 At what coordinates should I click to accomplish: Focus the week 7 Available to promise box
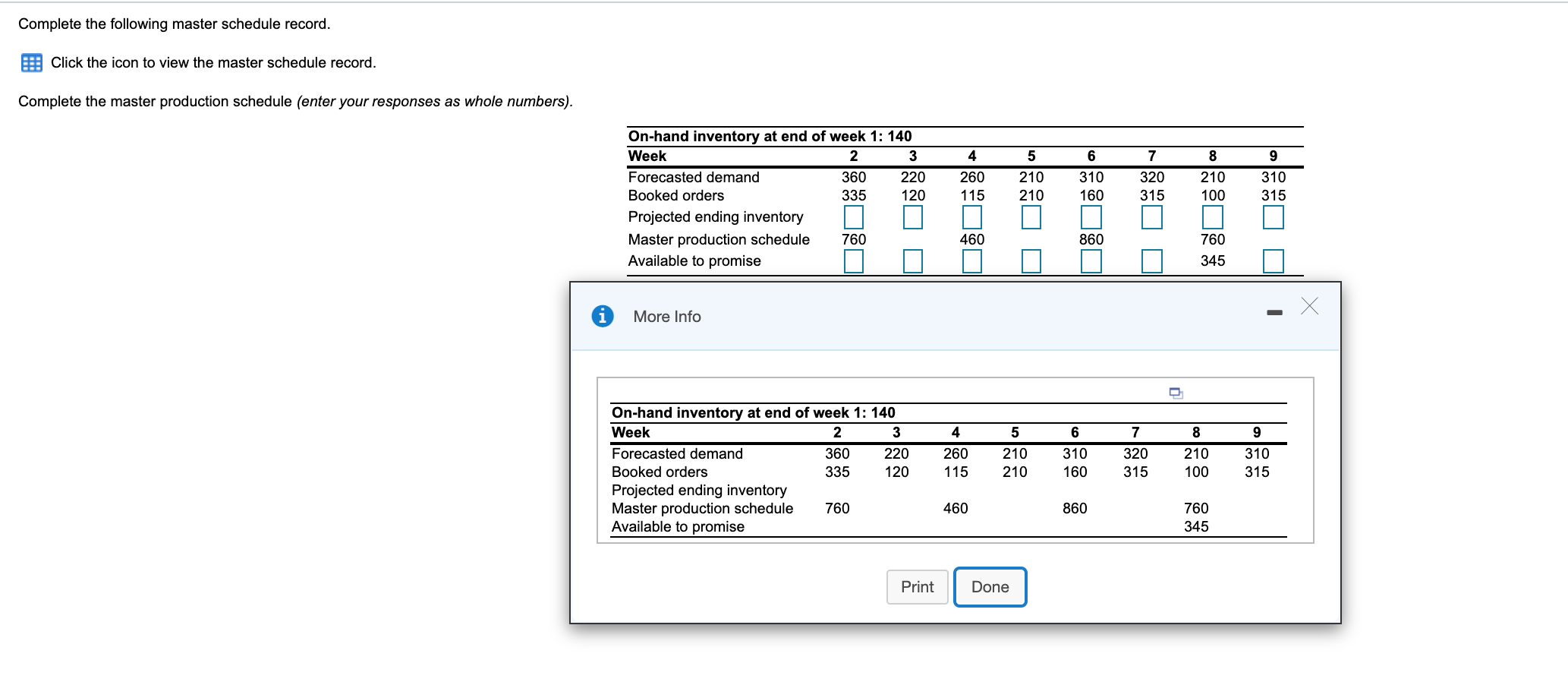point(1152,261)
